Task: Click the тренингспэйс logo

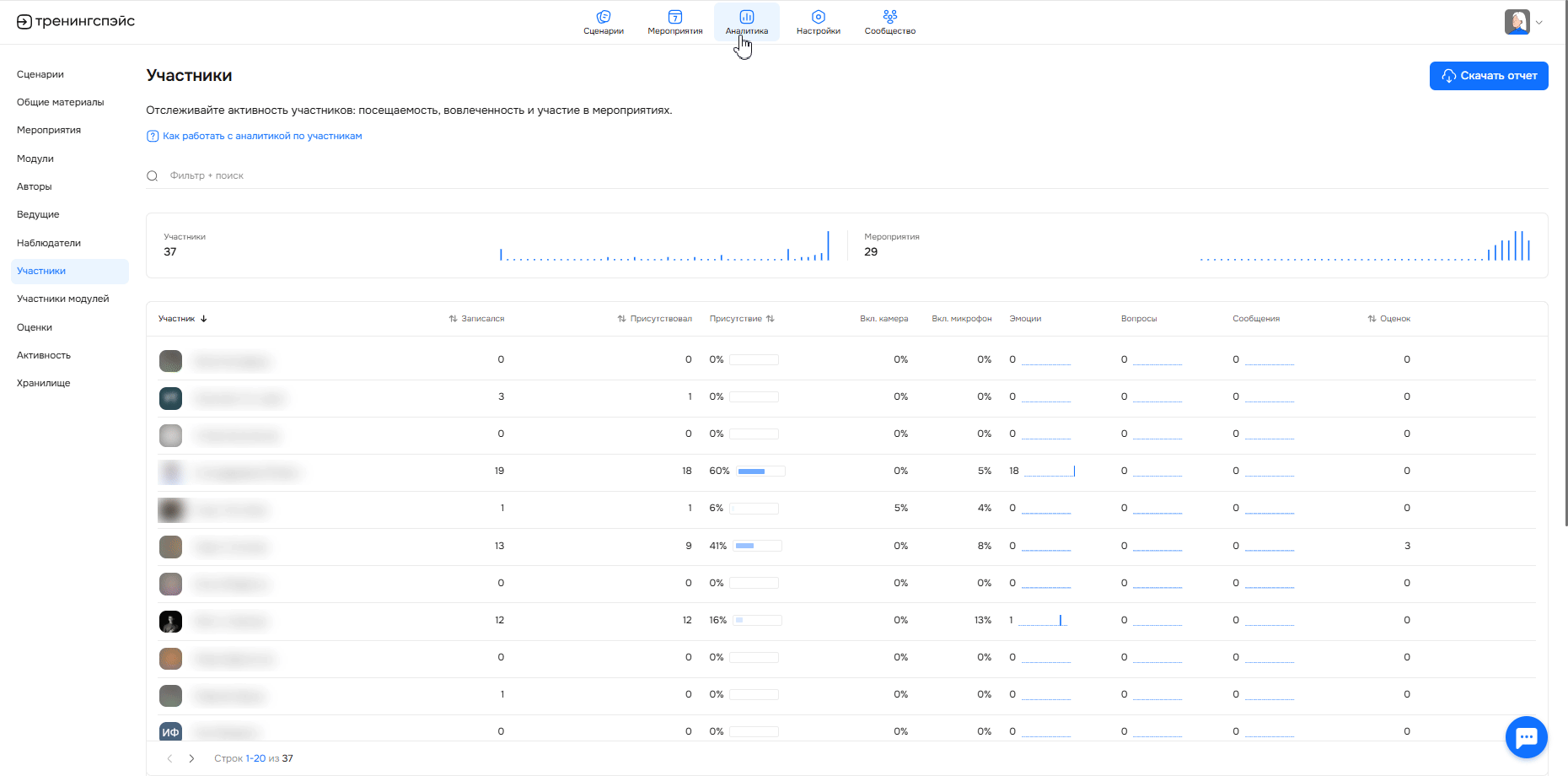Action: [76, 22]
